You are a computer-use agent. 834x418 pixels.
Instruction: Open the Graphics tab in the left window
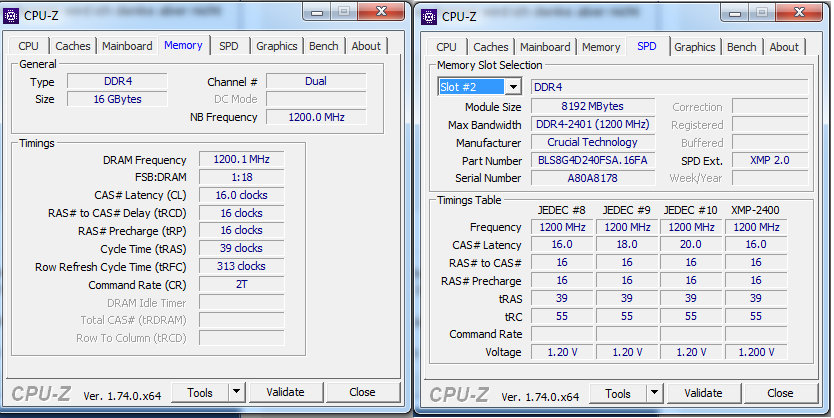point(277,46)
